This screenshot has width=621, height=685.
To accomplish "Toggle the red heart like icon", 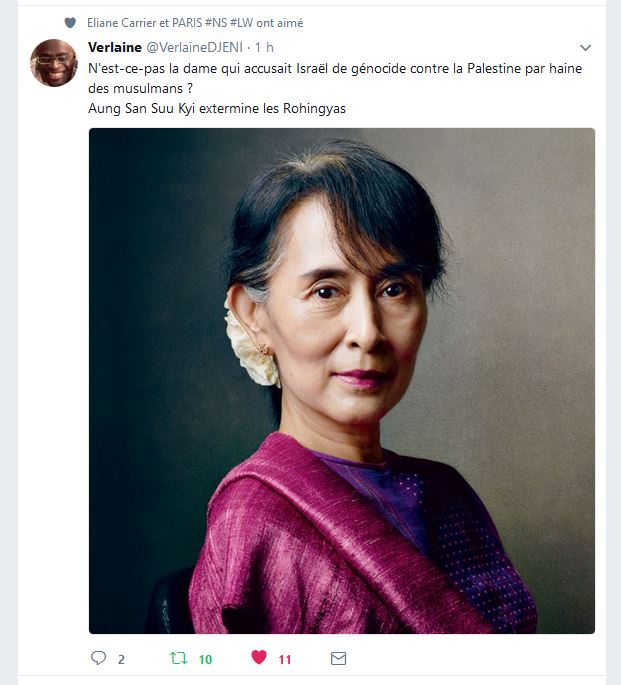I will pos(259,657).
